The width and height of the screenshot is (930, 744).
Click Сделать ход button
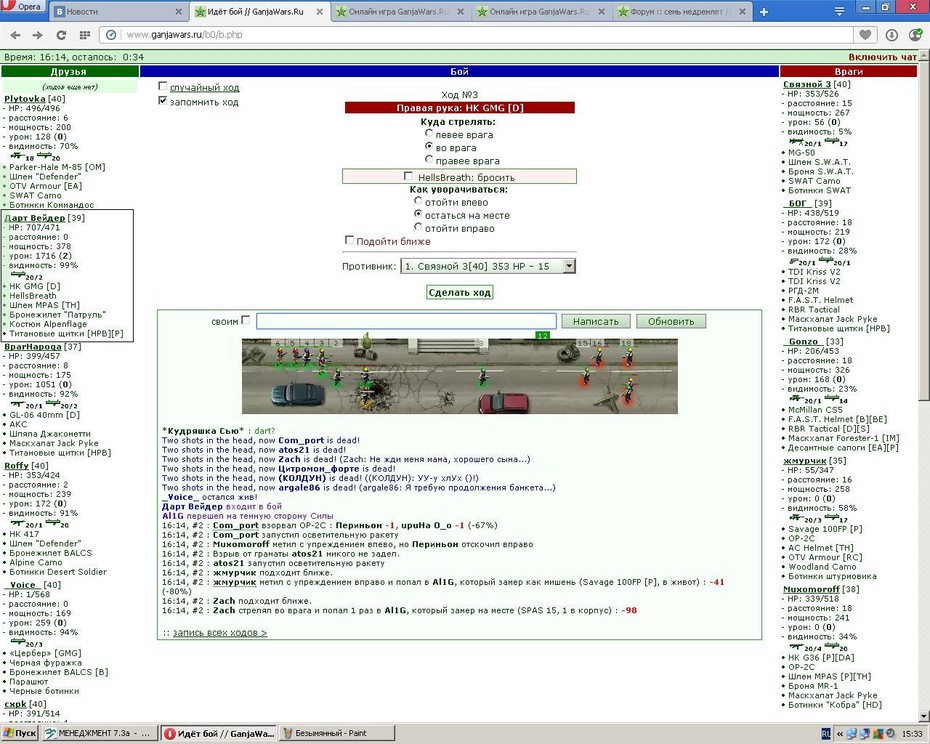tap(460, 292)
